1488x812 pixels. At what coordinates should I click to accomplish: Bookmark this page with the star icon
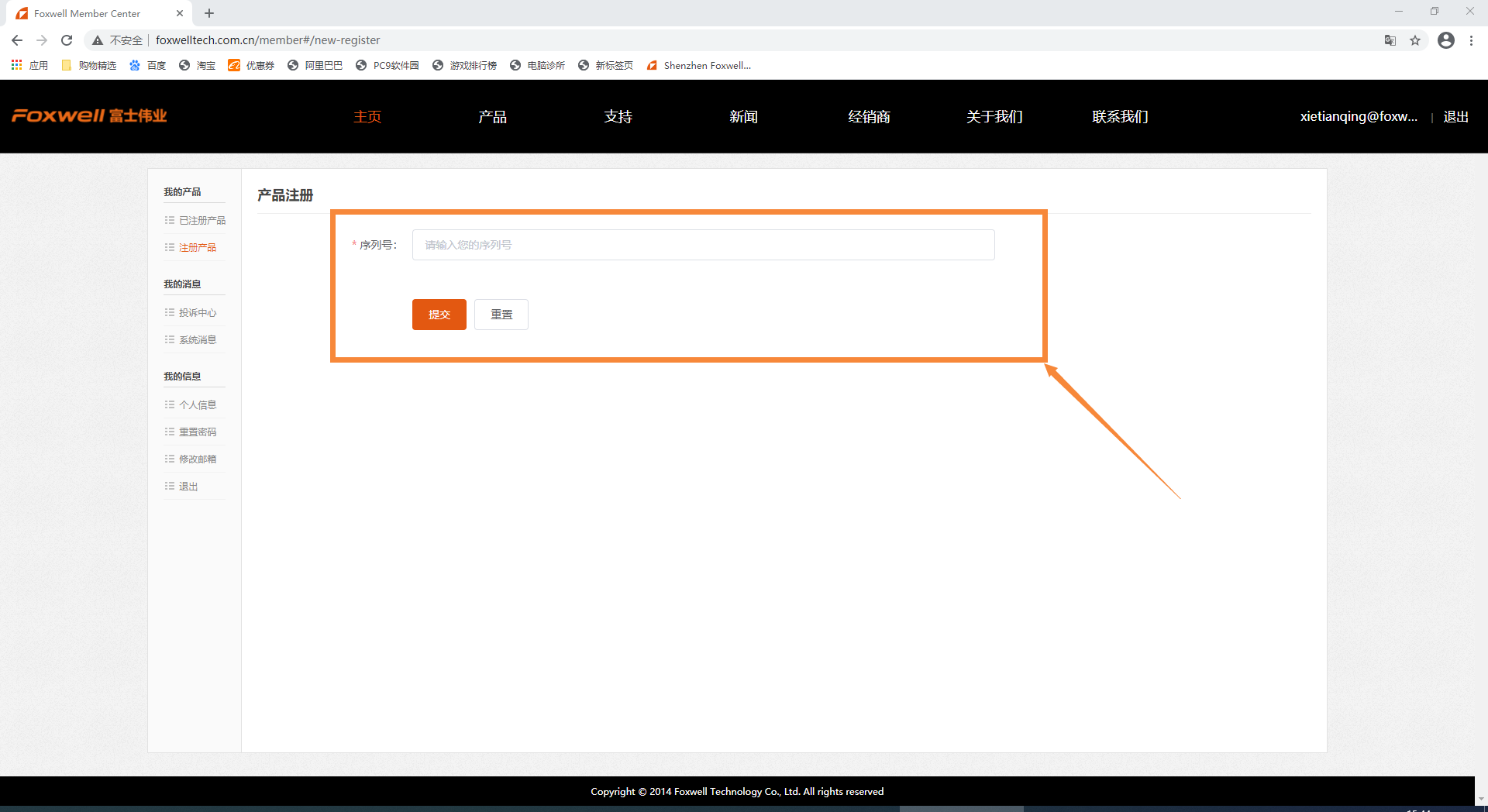(x=1415, y=40)
